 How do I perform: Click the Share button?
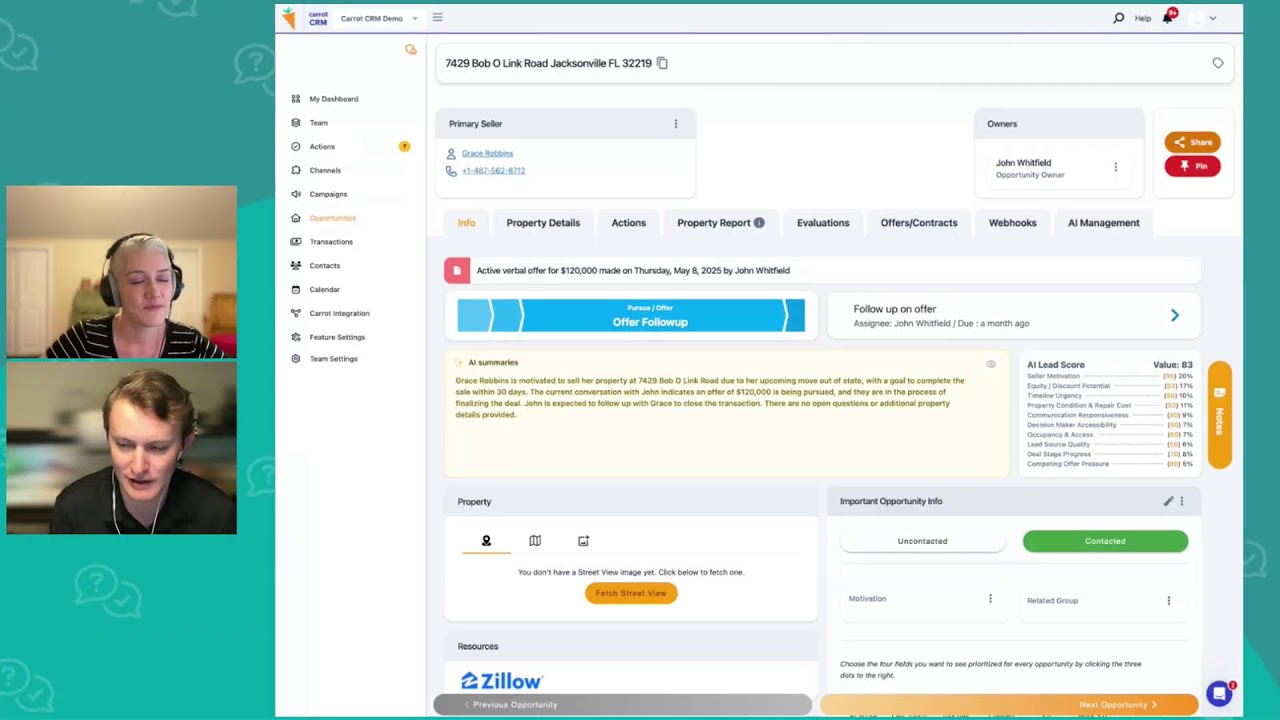(x=1192, y=142)
